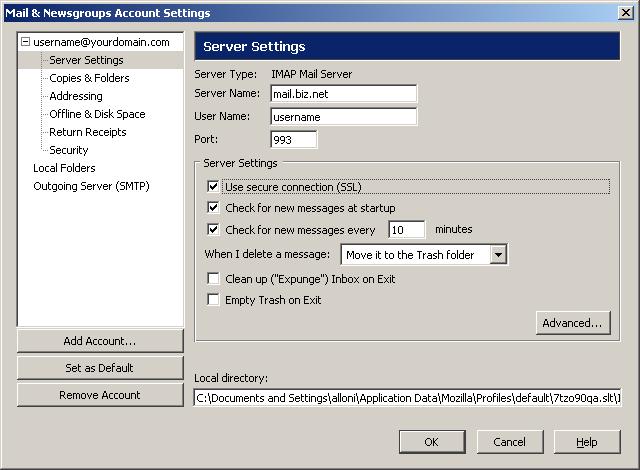Select Offline & Disk Space

tap(97, 114)
